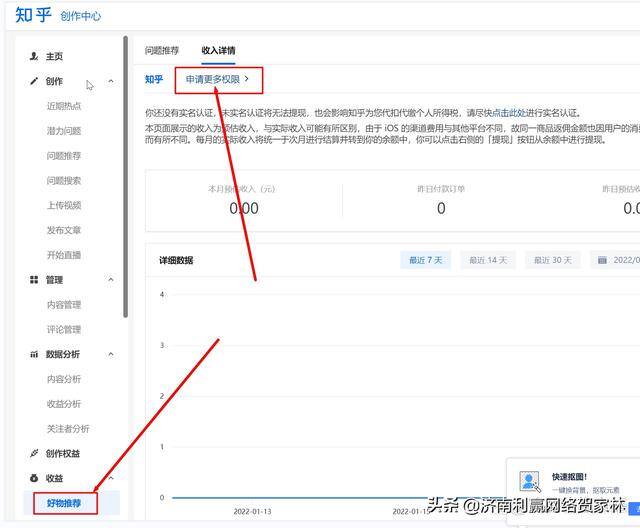Image resolution: width=640 pixels, height=528 pixels.
Task: Open the date picker calendar icon
Action: click(602, 260)
